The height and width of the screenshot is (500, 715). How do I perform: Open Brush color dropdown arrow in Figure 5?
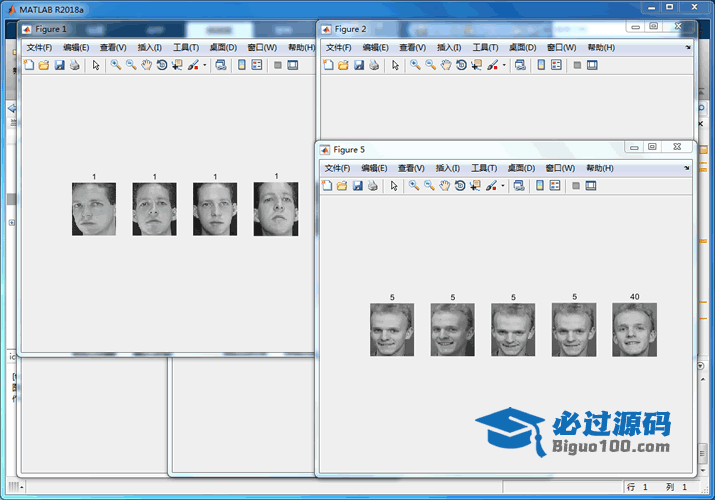pos(503,186)
